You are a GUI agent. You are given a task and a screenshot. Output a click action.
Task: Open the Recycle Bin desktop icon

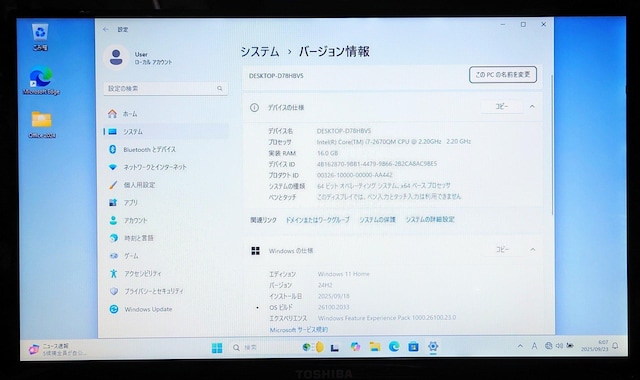pos(40,37)
